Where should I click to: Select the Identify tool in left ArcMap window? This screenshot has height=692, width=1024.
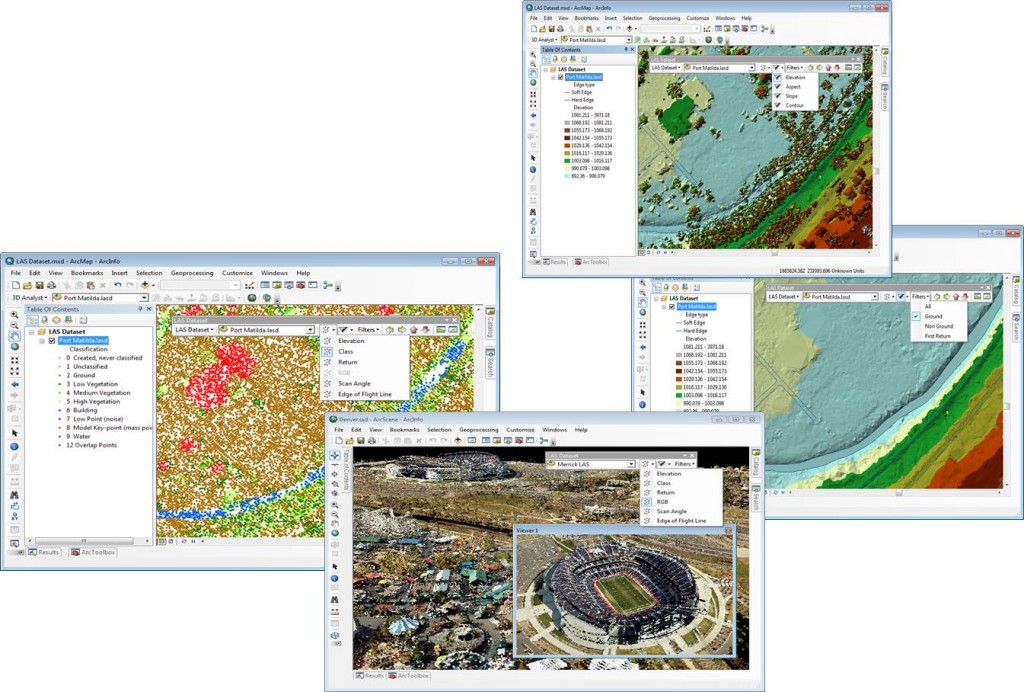pos(14,447)
